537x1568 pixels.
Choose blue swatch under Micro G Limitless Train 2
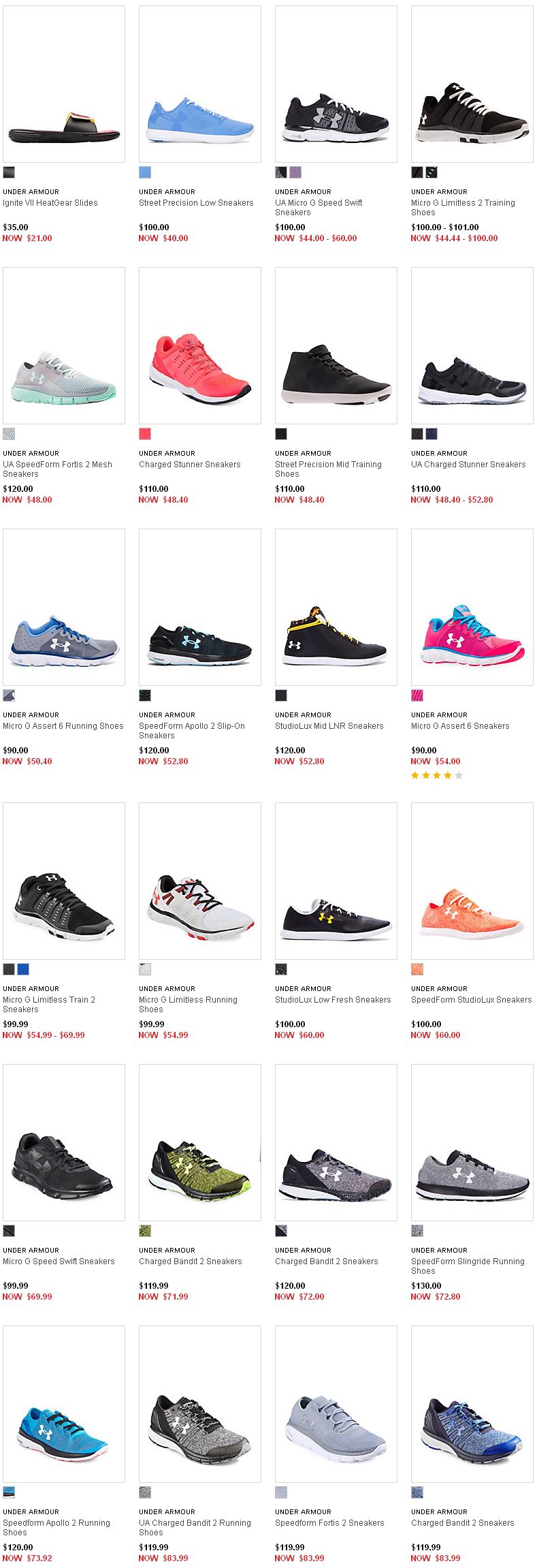(x=22, y=969)
